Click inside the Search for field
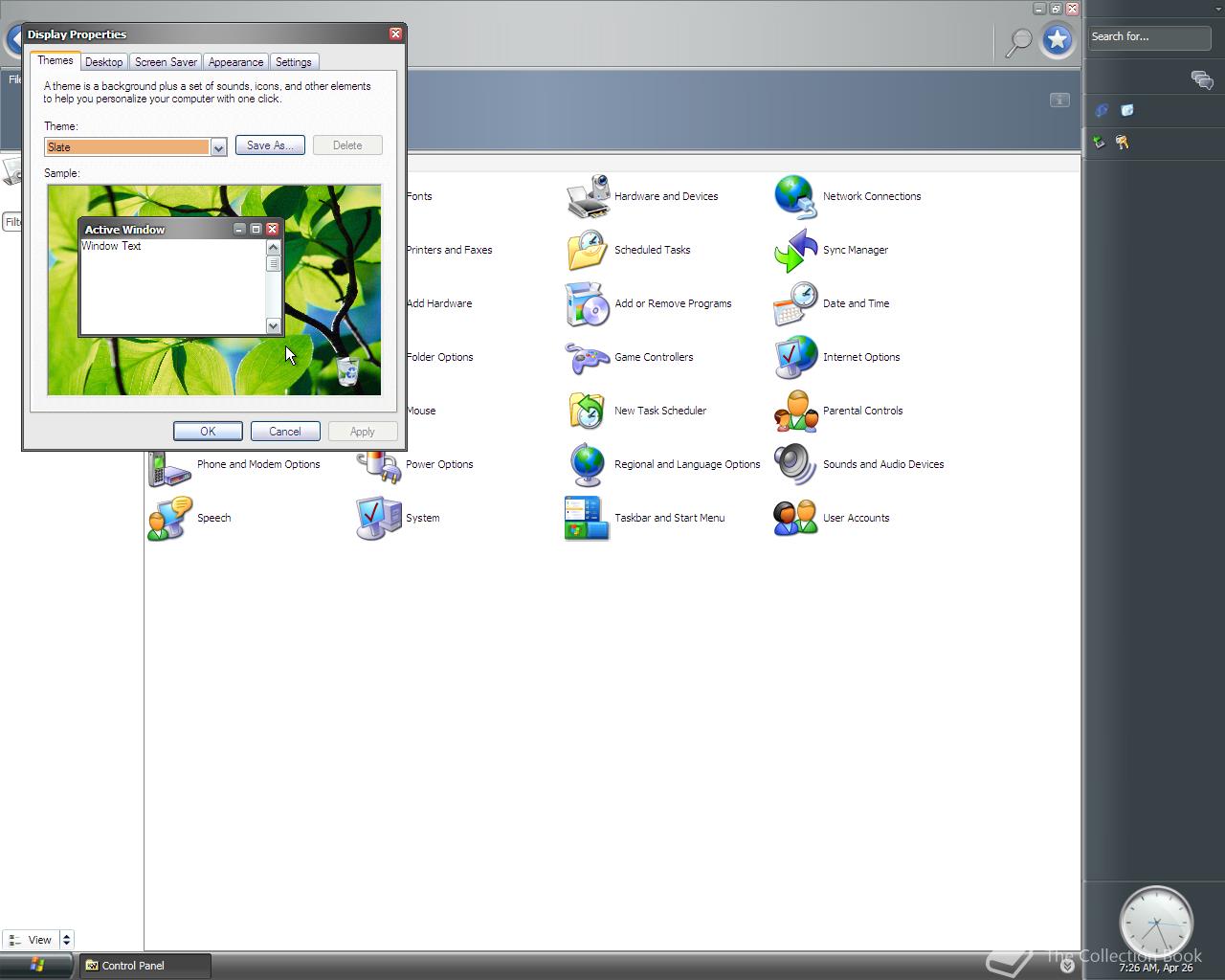The image size is (1225, 980). 1148,36
